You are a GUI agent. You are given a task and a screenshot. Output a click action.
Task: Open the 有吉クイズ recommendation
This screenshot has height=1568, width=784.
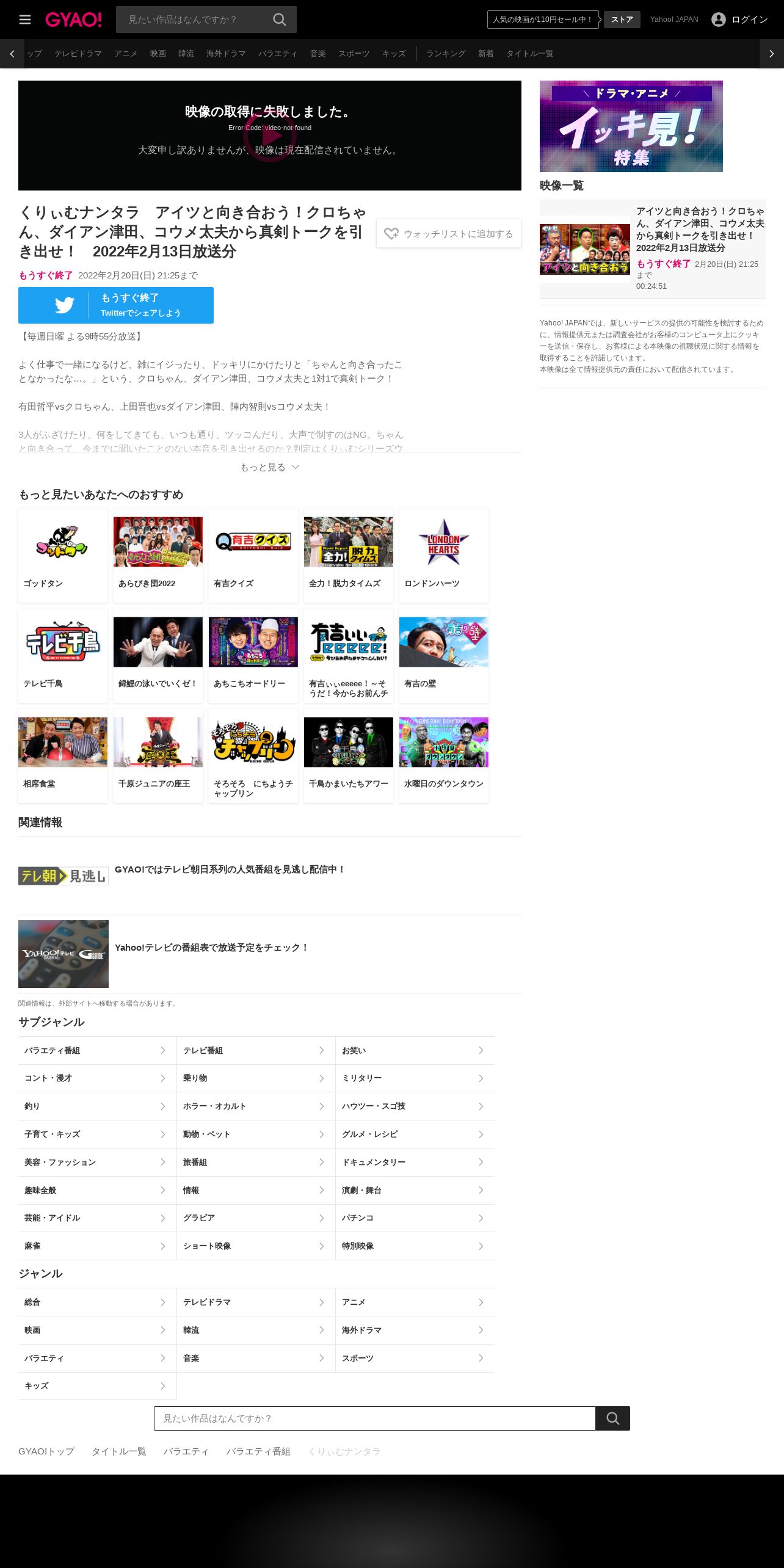253,556
